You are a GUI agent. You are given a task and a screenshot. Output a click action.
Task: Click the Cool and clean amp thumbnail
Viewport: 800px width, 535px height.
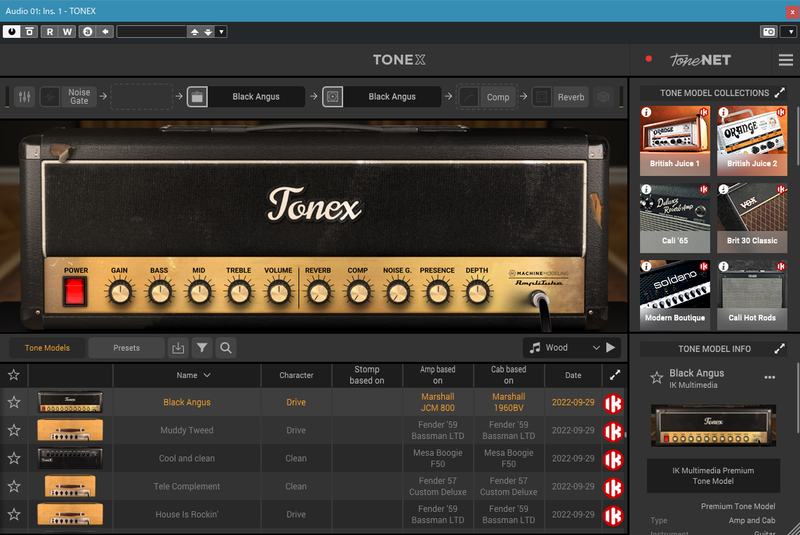pyautogui.click(x=70, y=458)
